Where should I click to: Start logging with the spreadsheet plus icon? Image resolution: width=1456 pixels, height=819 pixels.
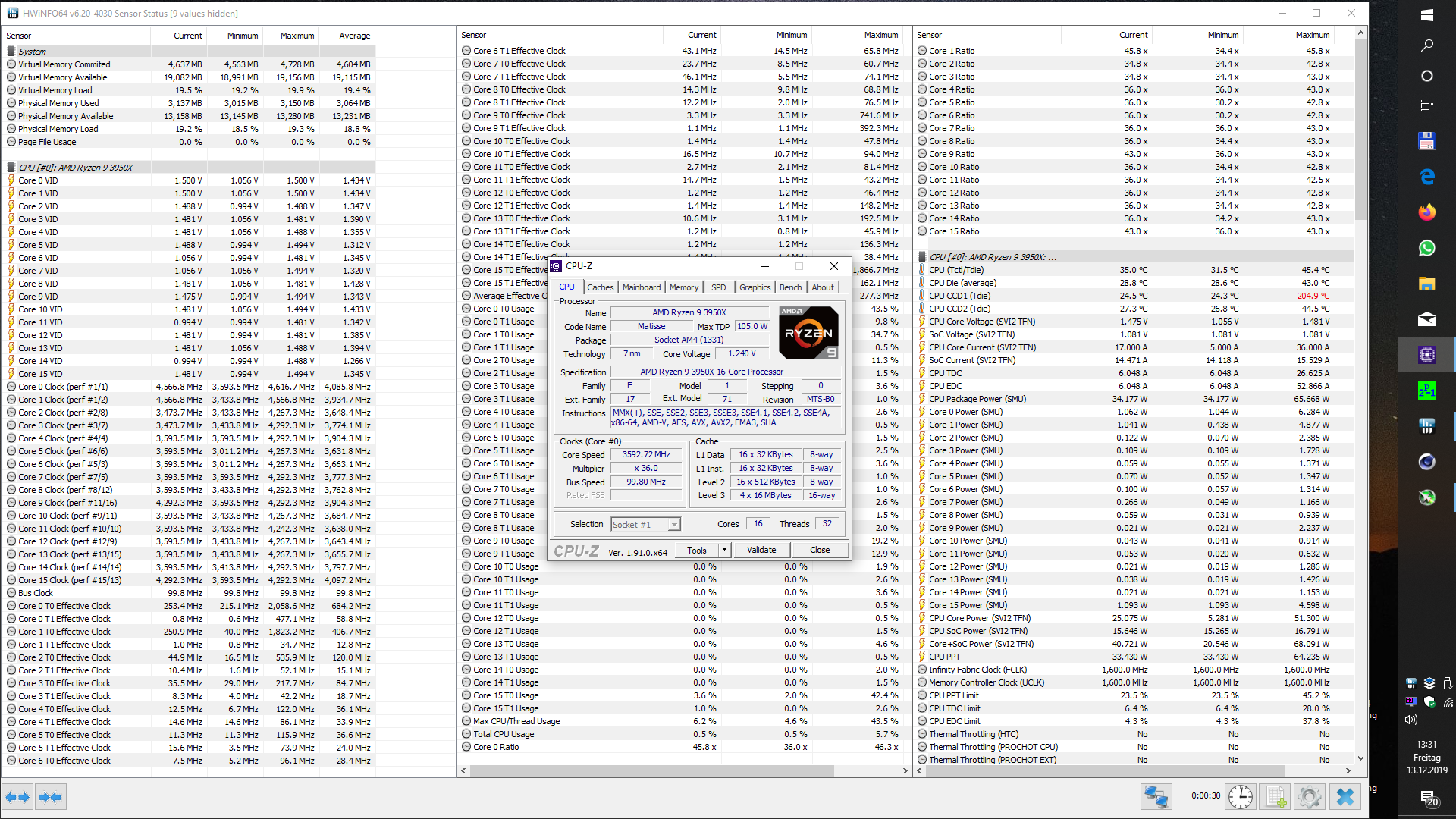1276,797
